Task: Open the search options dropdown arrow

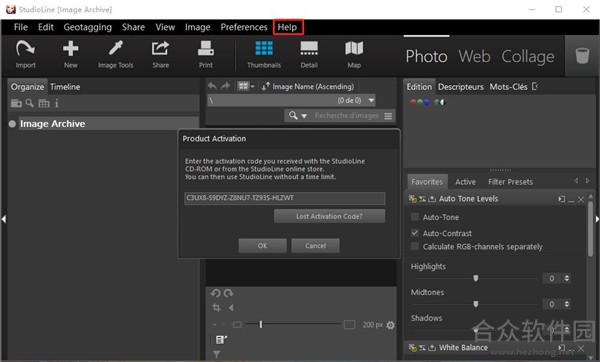Action: pyautogui.click(x=304, y=116)
